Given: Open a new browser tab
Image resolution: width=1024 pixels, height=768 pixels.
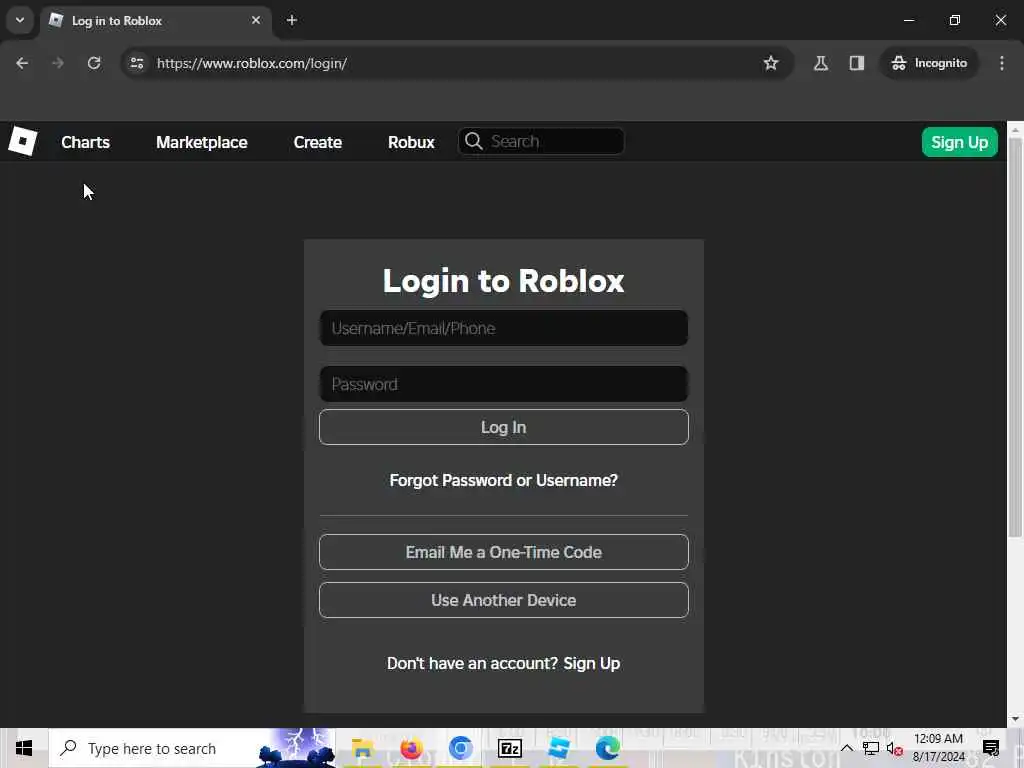Looking at the screenshot, I should [x=292, y=20].
